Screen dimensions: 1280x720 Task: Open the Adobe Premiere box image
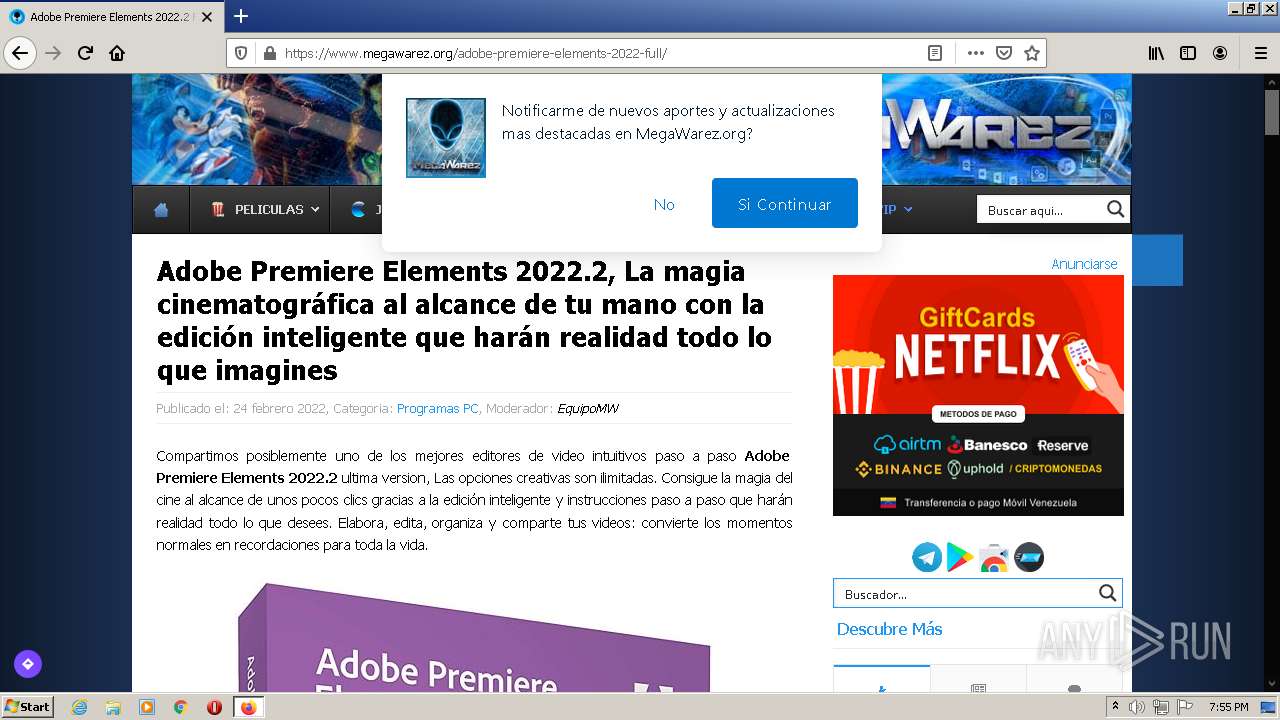(475, 637)
